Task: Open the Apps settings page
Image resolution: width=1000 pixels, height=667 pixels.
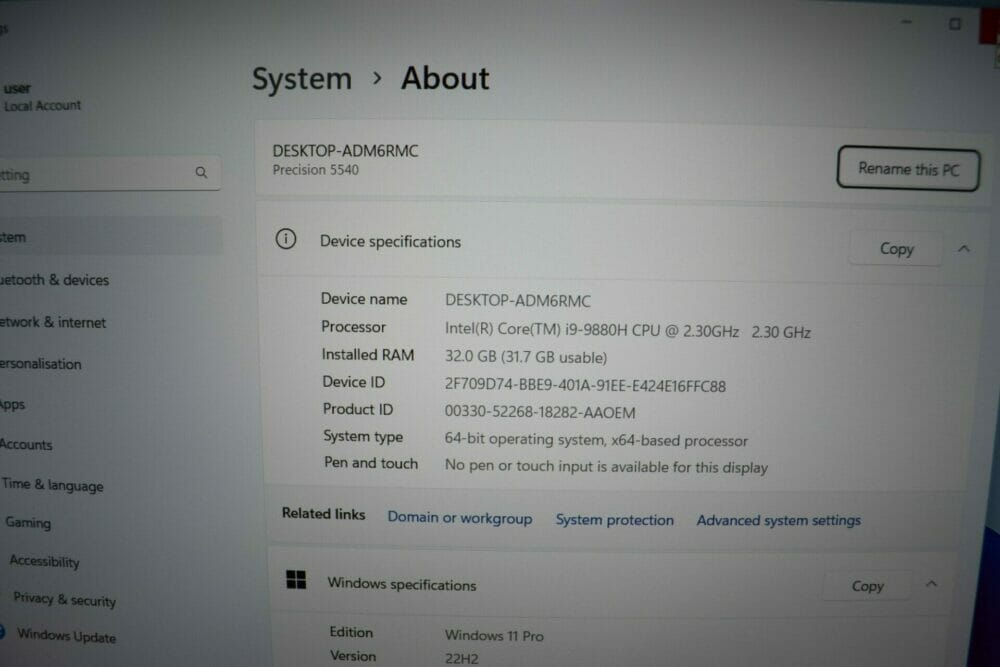Action: [13, 405]
